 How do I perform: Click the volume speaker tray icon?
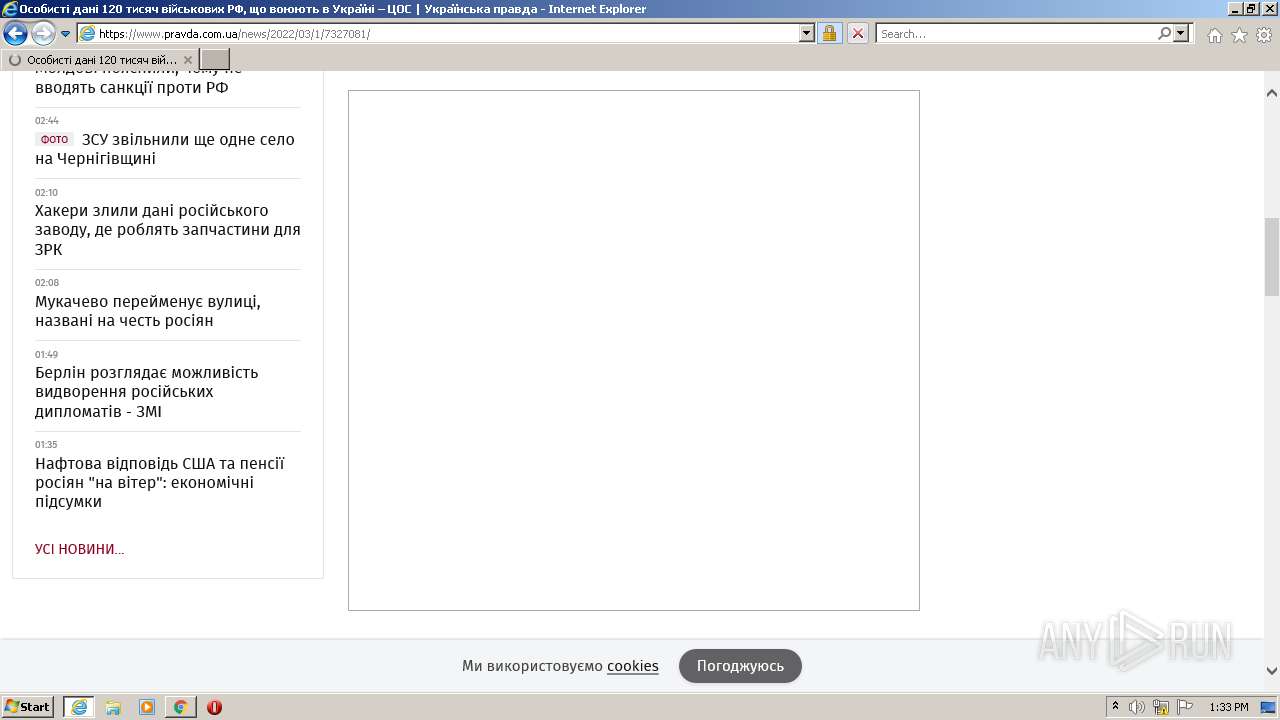click(1137, 707)
